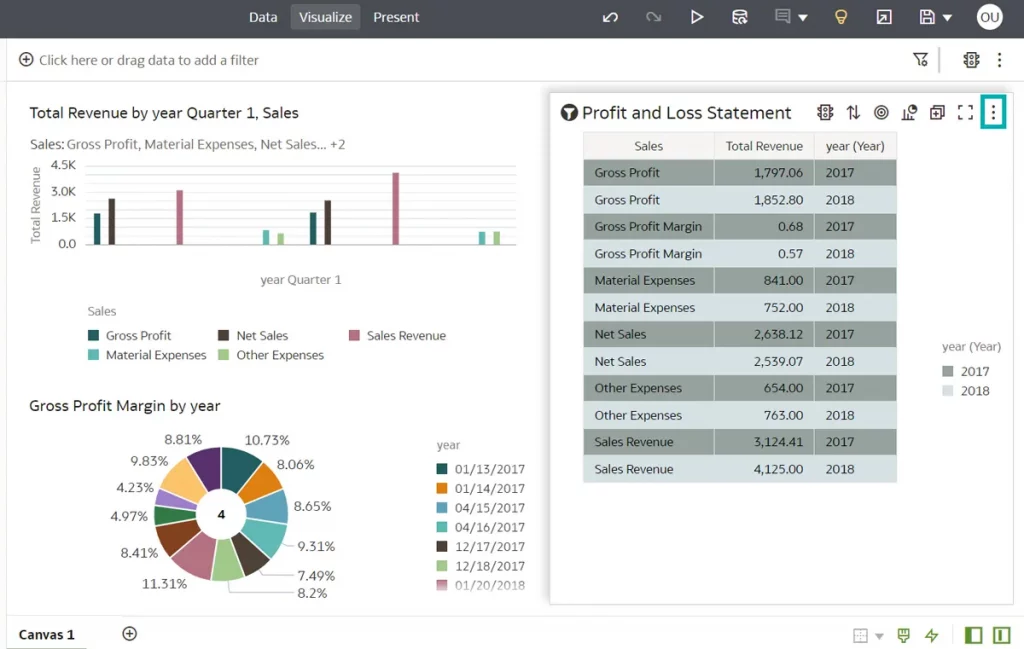Expand the Notes dropdown arrow
Viewport: 1024px width, 649px height.
(803, 18)
